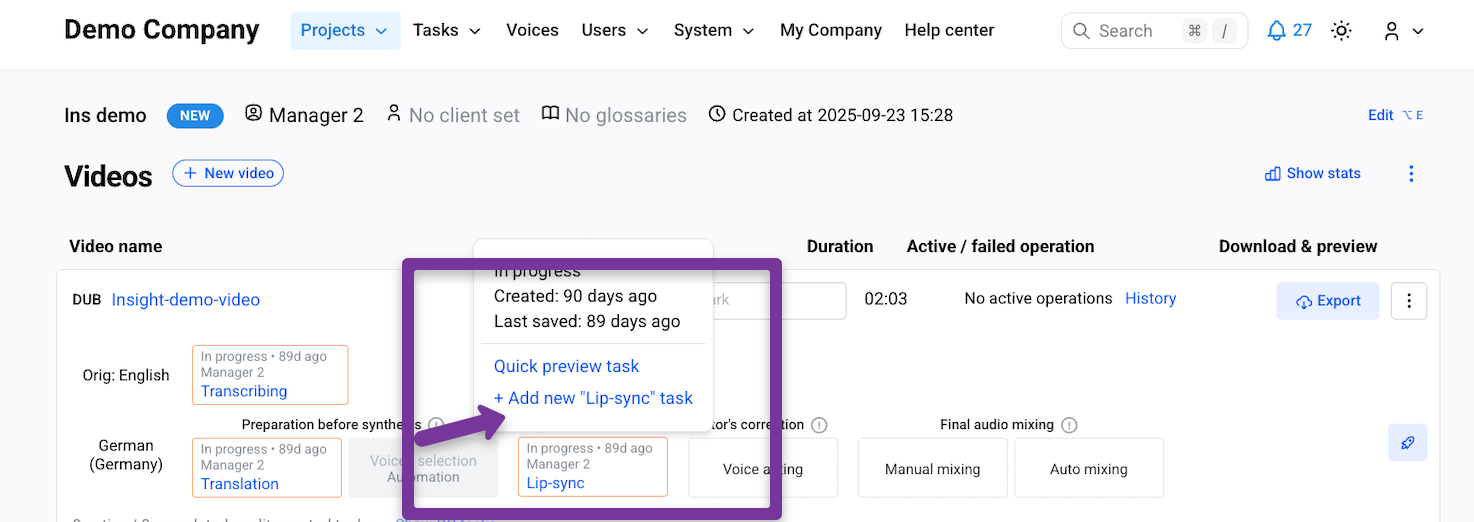The image size is (1474, 522).
Task: Show info for Final audio mixing
Action: (1069, 425)
